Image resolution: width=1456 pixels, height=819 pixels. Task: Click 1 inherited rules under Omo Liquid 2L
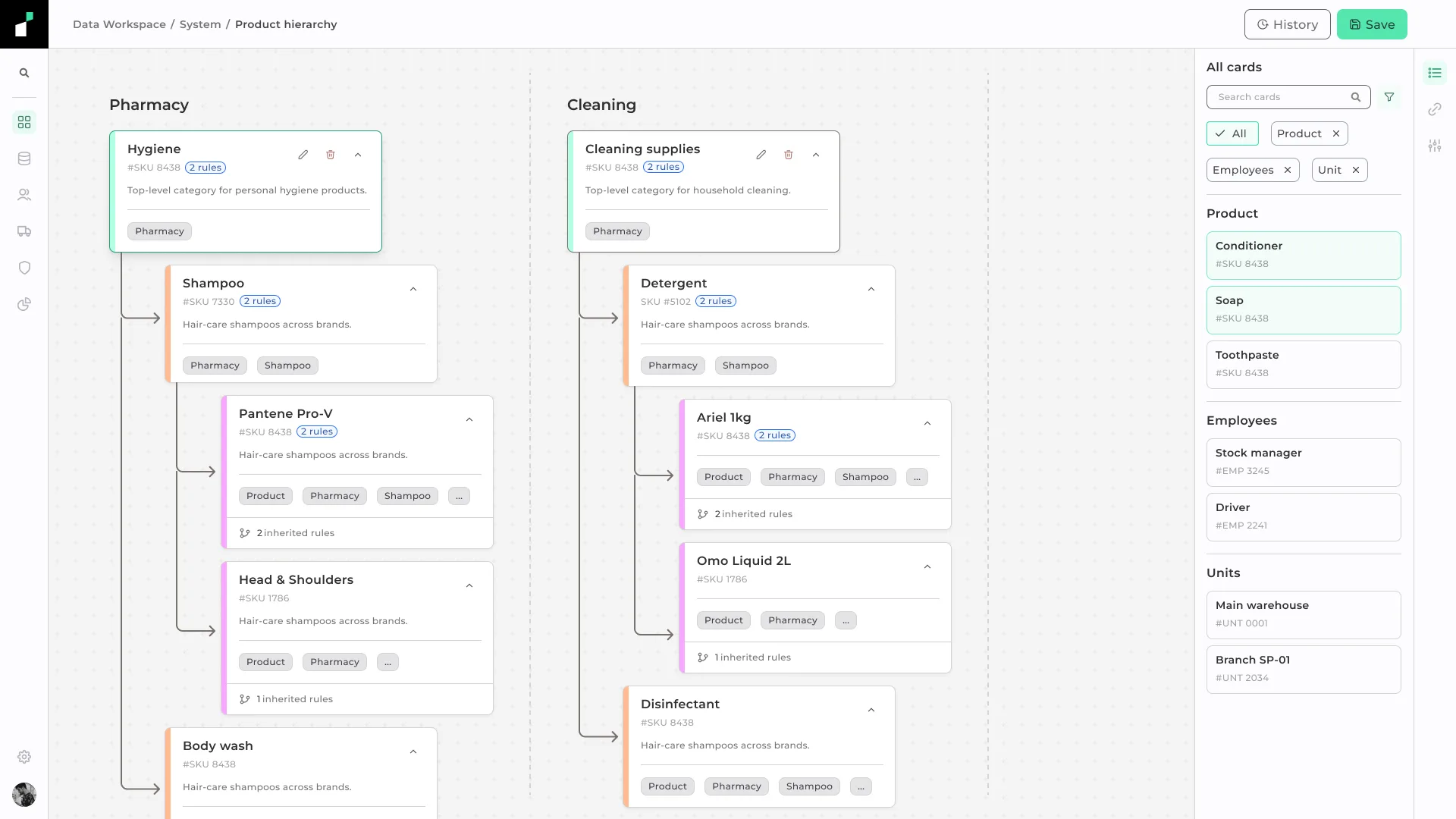tap(753, 657)
